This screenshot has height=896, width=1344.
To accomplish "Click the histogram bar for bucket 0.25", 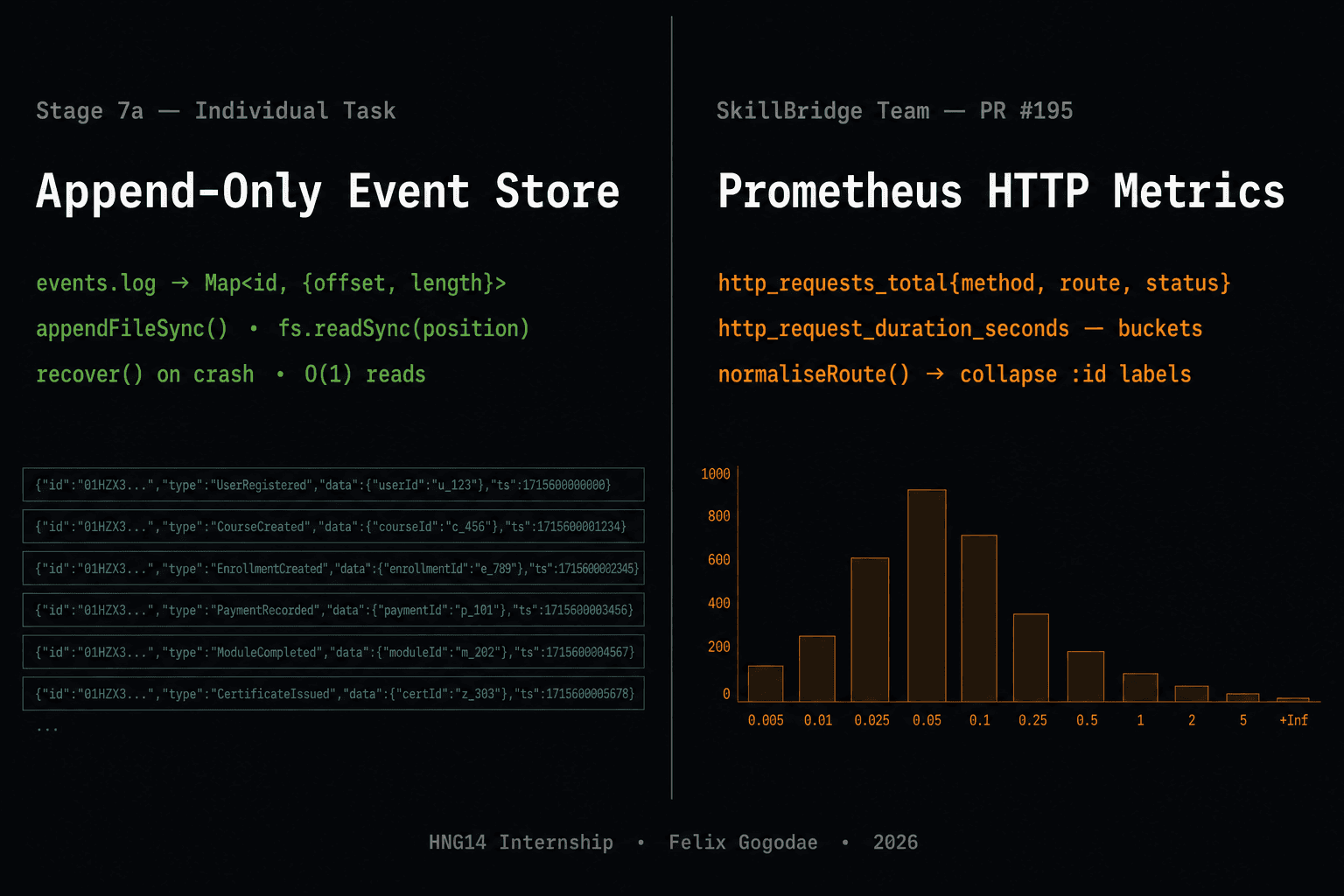I will (1031, 658).
